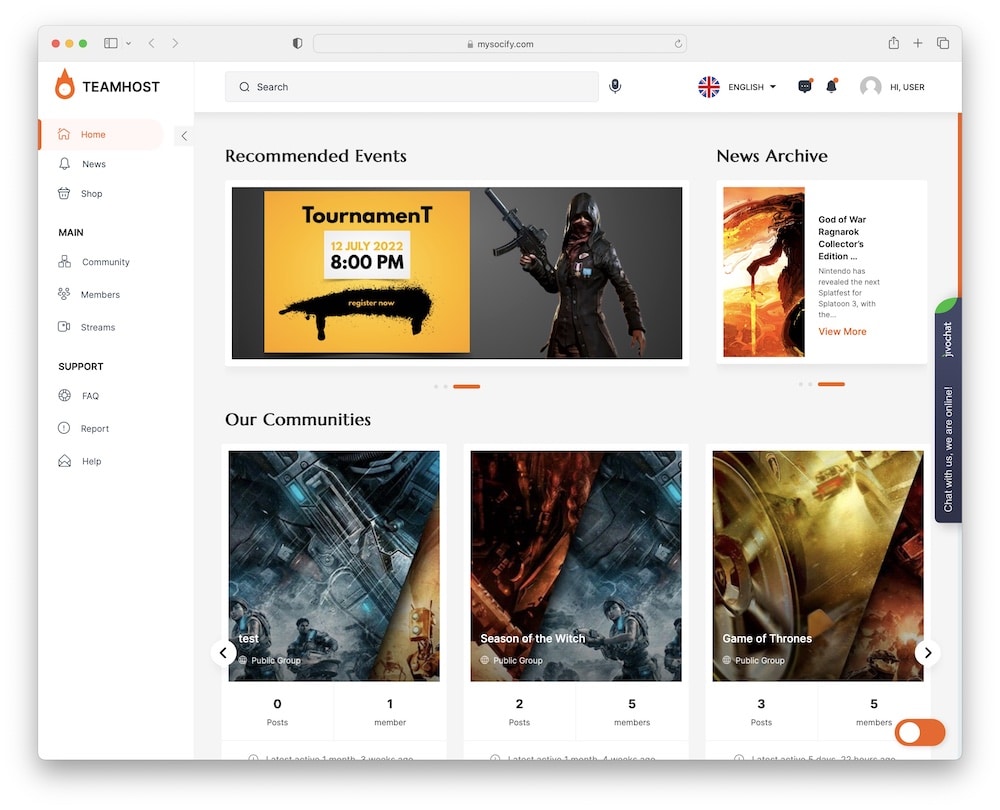Toggle the orange switch at bottom right
Screen dimensions: 1000x810
[x=920, y=732]
